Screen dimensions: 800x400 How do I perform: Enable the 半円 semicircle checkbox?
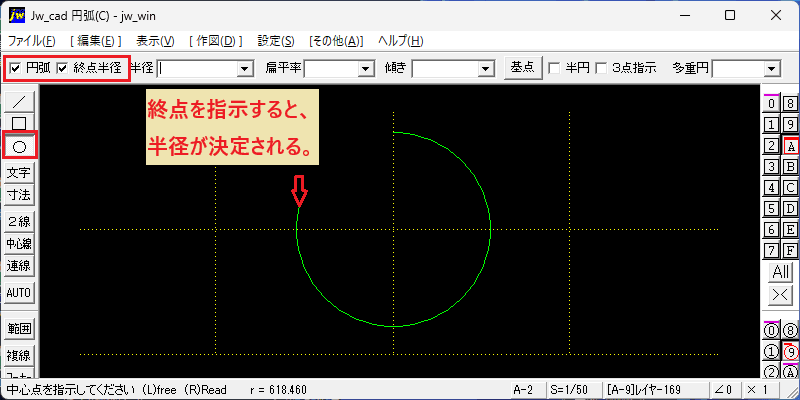coord(553,68)
